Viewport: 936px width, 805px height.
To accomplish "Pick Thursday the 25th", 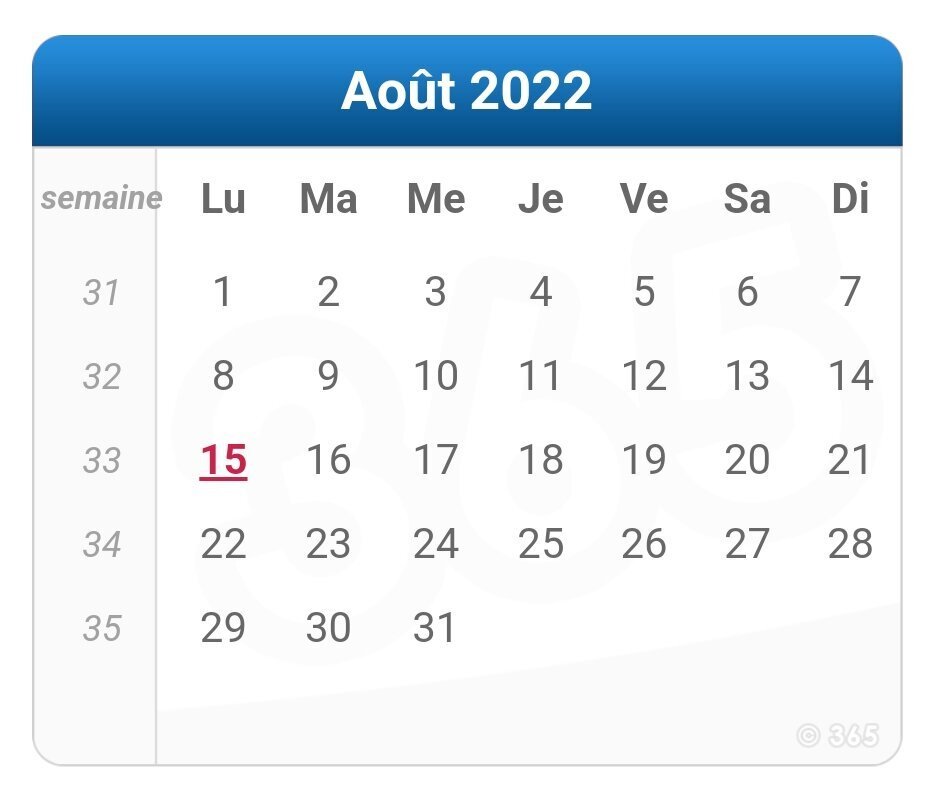I will (541, 544).
